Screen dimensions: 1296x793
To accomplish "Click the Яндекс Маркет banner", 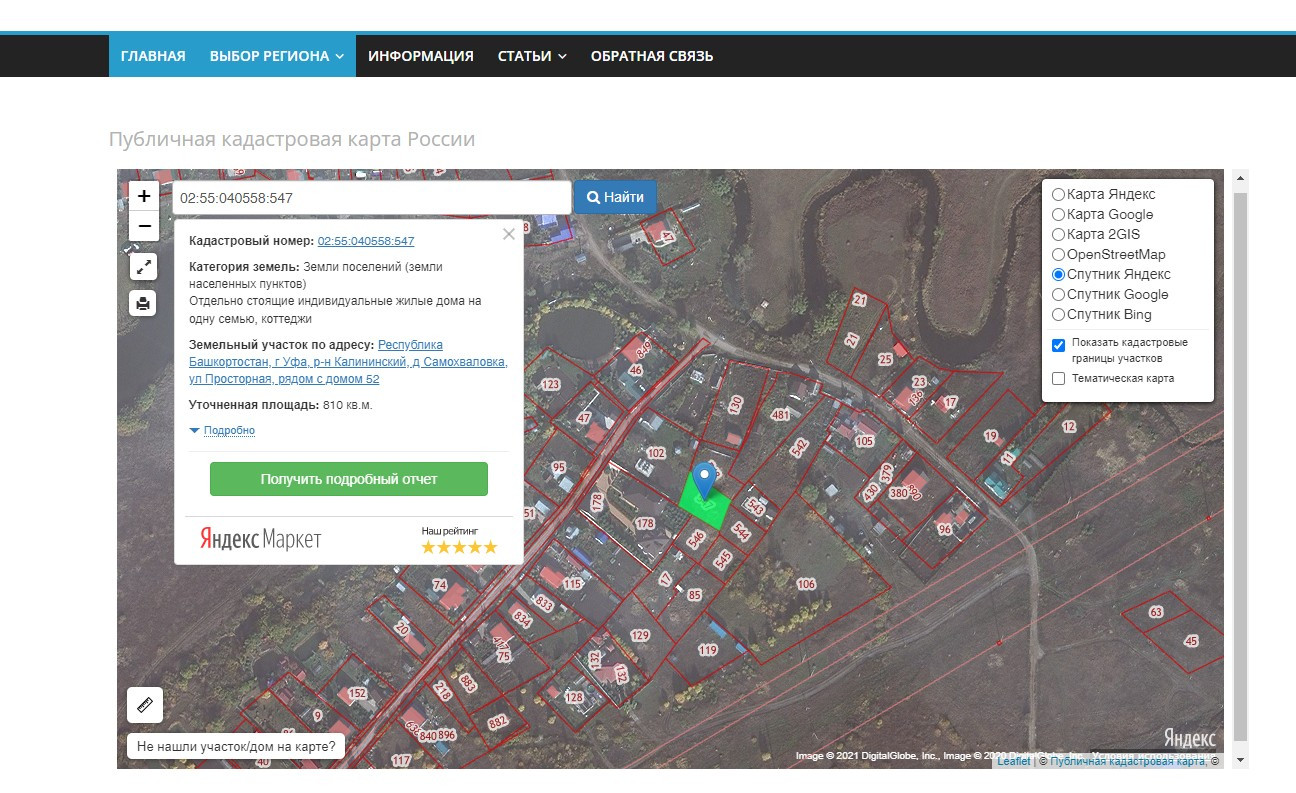I will [261, 540].
